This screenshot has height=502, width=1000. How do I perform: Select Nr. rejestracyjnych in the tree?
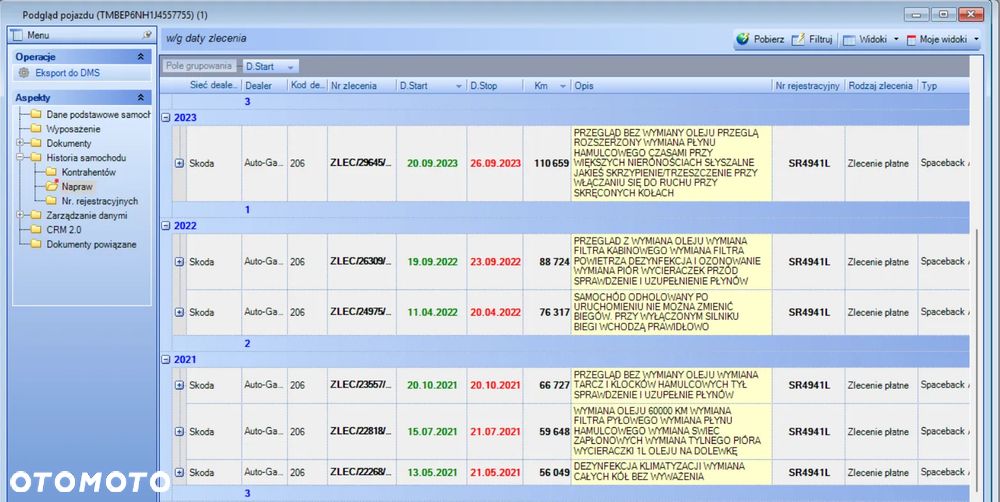(x=99, y=201)
